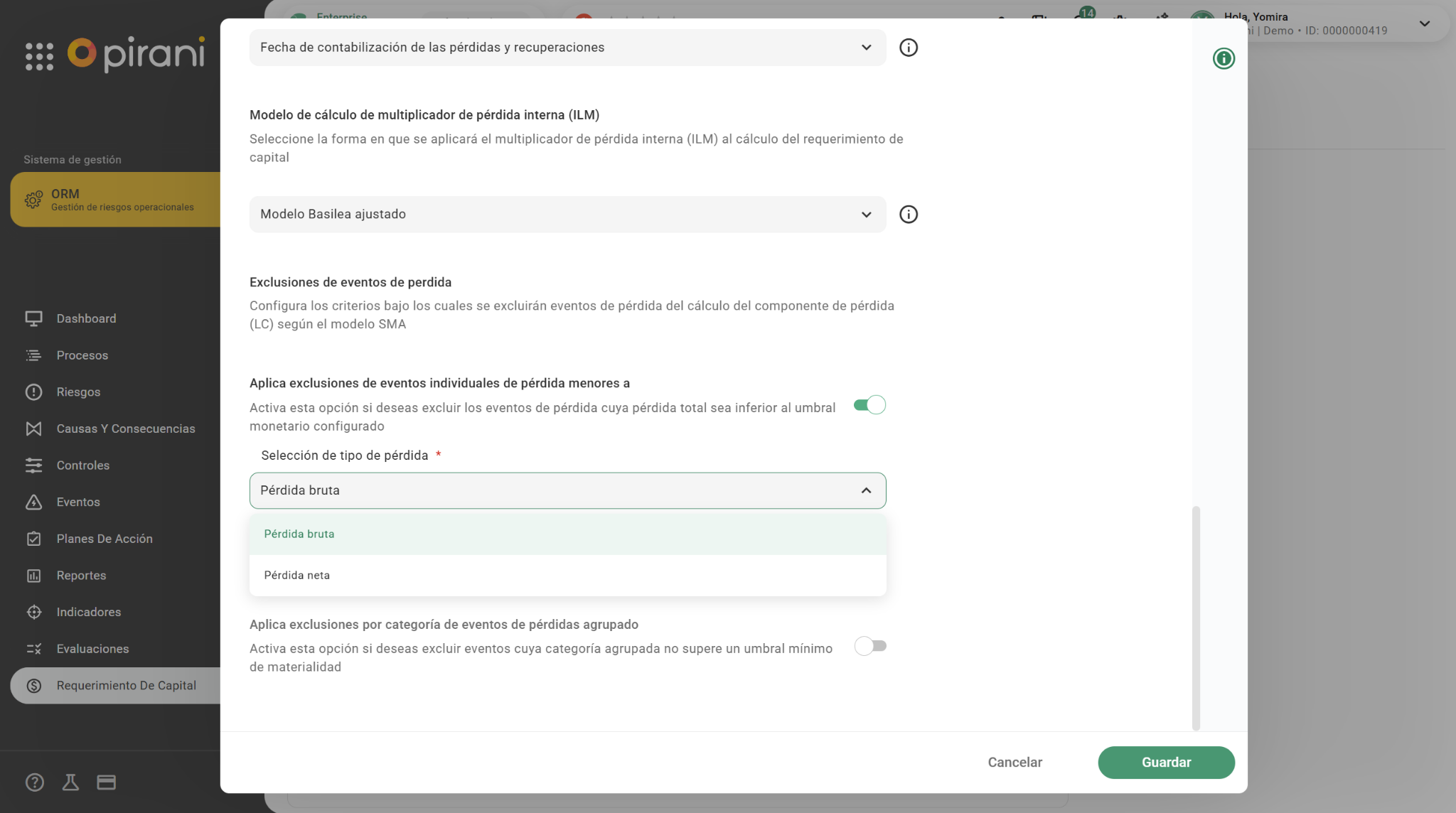1456x813 pixels.
Task: Collapse the Pérdida bruta tipo de pérdida dropdown
Action: coord(567,490)
